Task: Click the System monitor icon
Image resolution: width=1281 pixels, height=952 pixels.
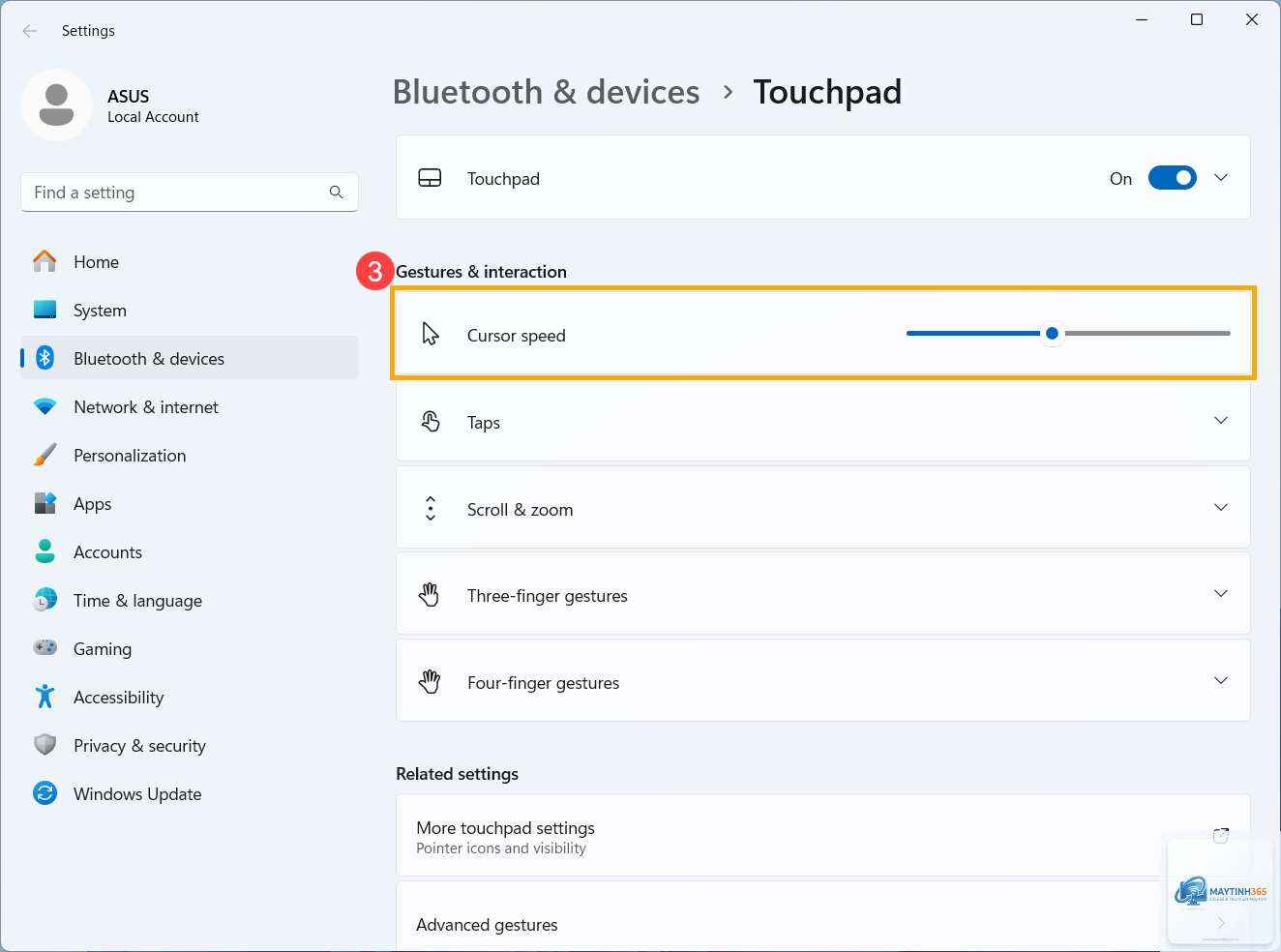Action: pos(45,310)
